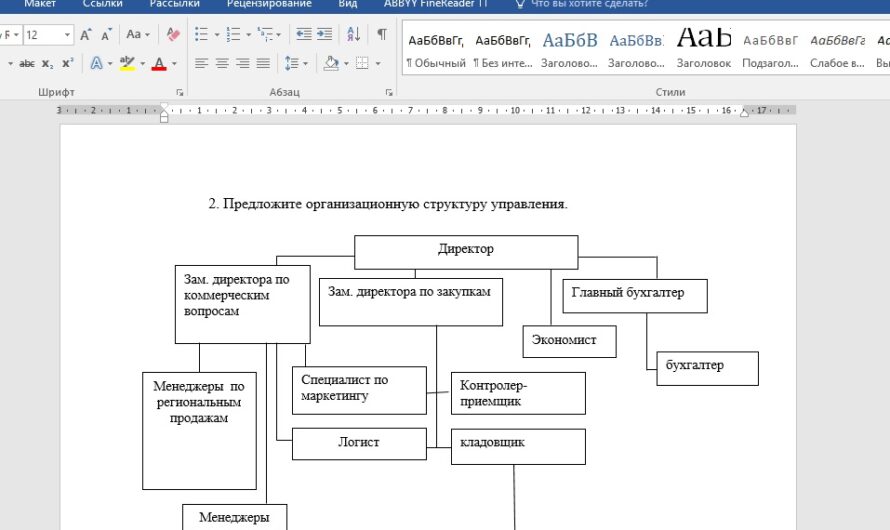The height and width of the screenshot is (530, 890).
Task: Click the 'Специалист по маркетингу' text
Action: click(x=344, y=388)
